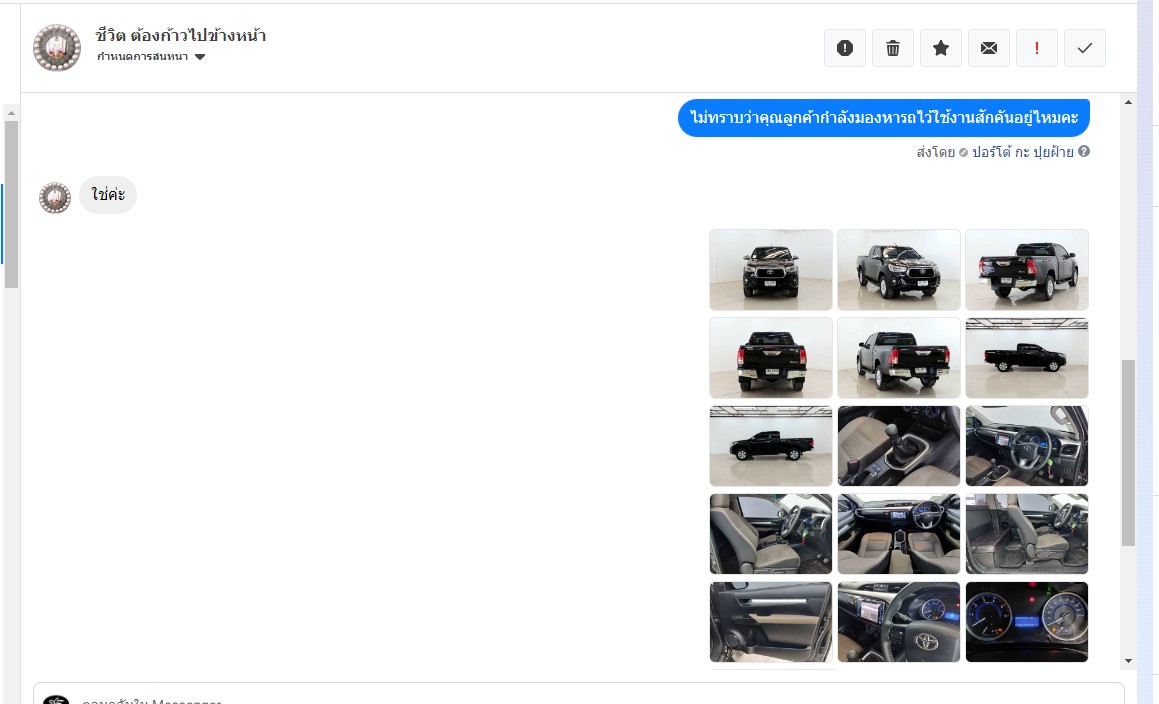Open door panel interior photo

(x=771, y=622)
